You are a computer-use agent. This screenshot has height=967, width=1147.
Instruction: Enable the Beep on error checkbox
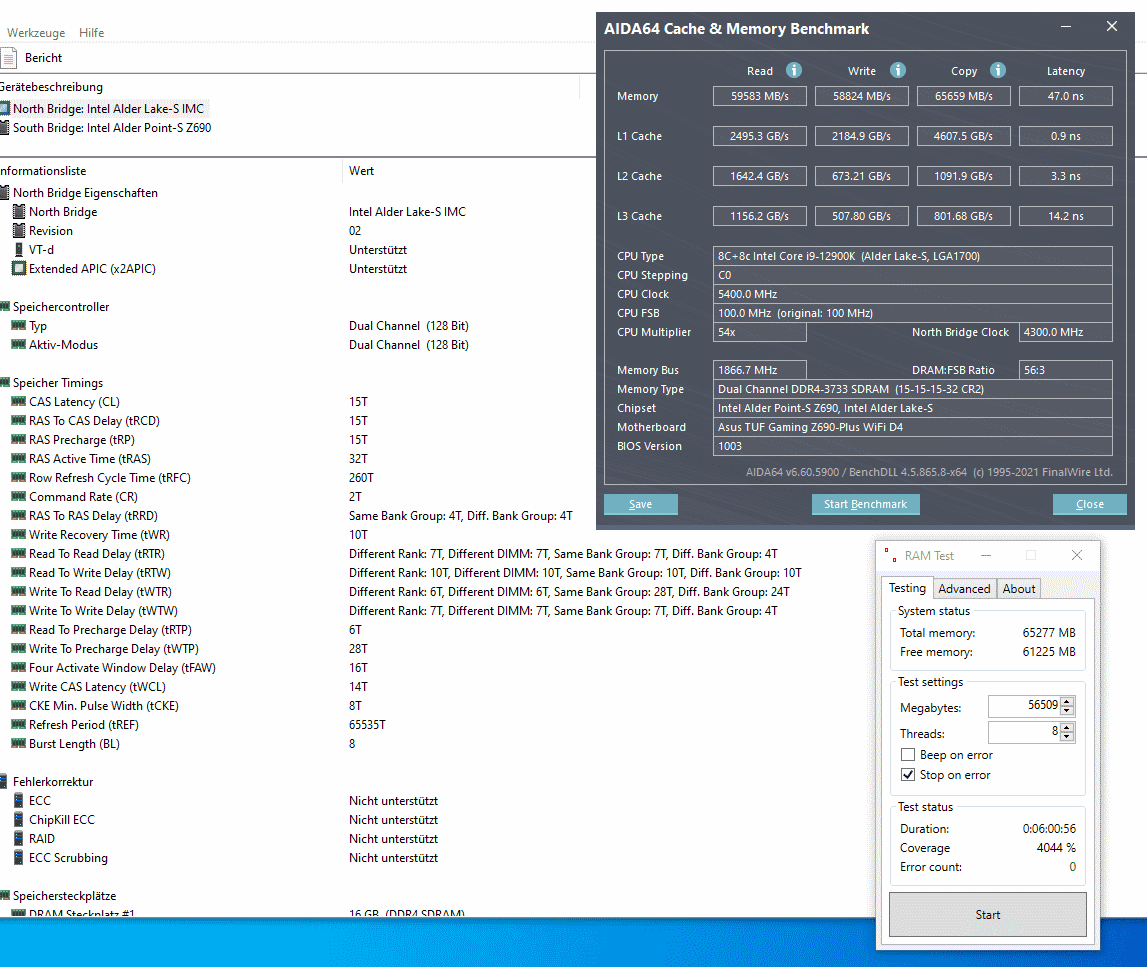[908, 755]
